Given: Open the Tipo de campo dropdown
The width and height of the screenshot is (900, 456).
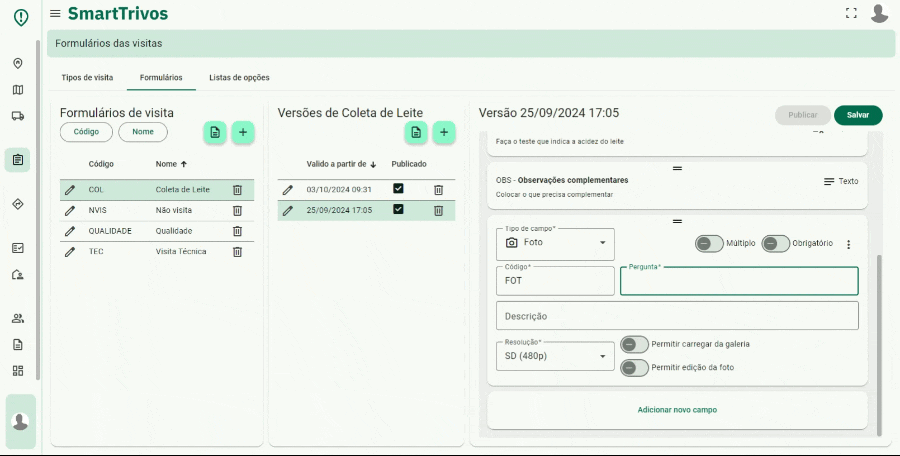Looking at the screenshot, I should (555, 244).
